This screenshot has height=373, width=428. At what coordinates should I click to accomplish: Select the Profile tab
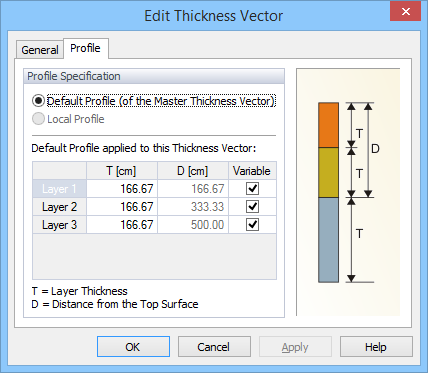pos(85,48)
